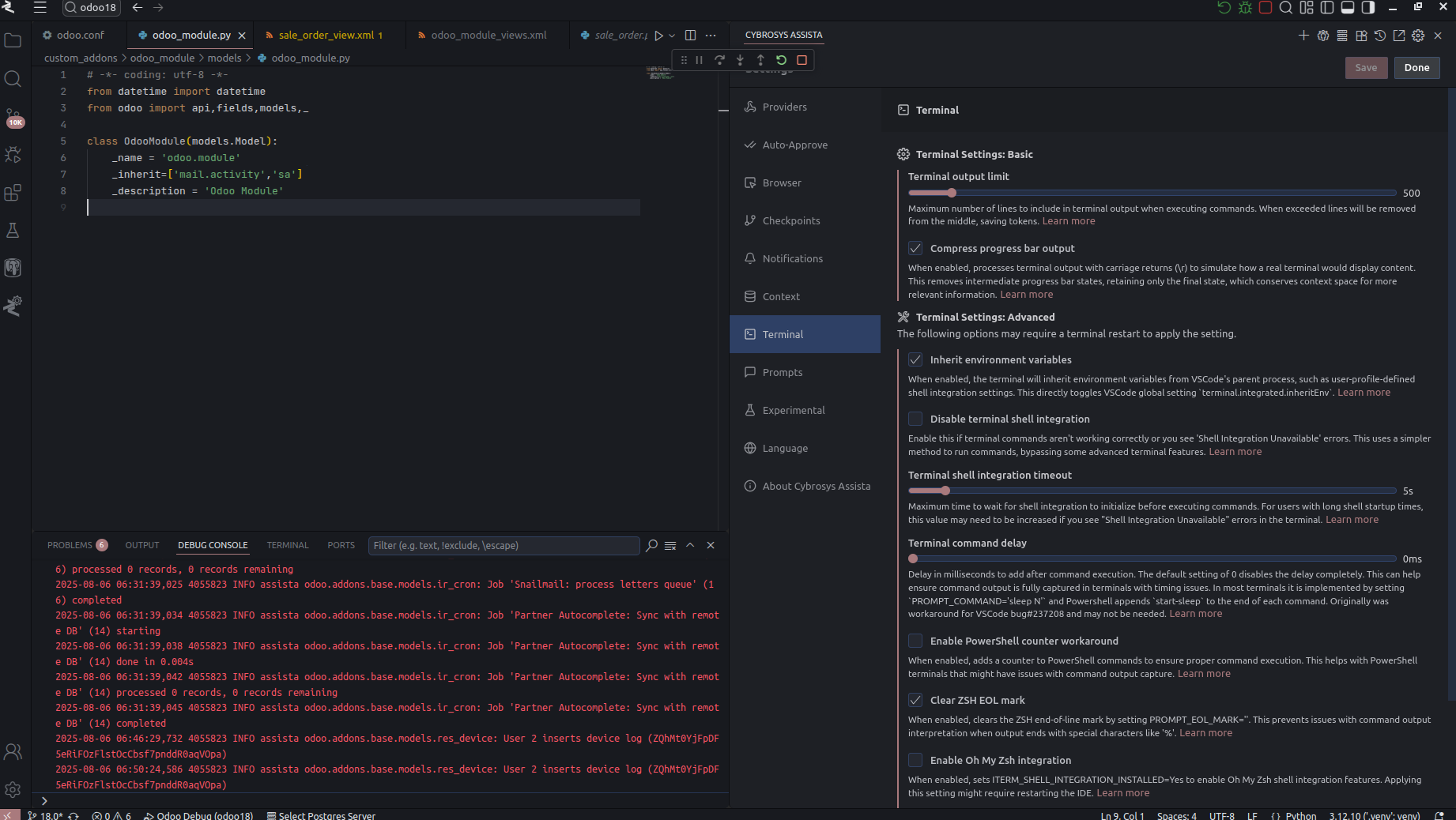Screen dimensions: 1456x820
Task: Toggle Inherit environment variables checkbox
Action: (x=915, y=359)
